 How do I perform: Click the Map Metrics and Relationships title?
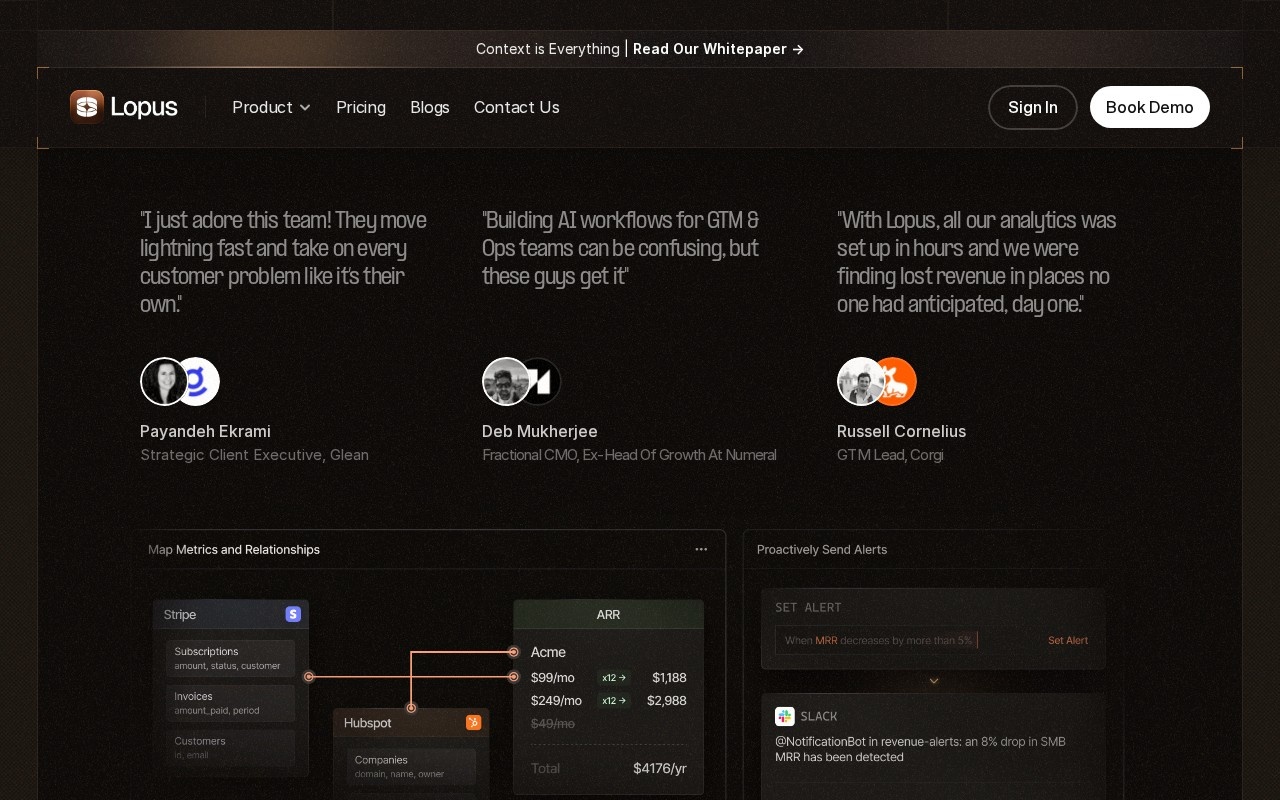(234, 549)
